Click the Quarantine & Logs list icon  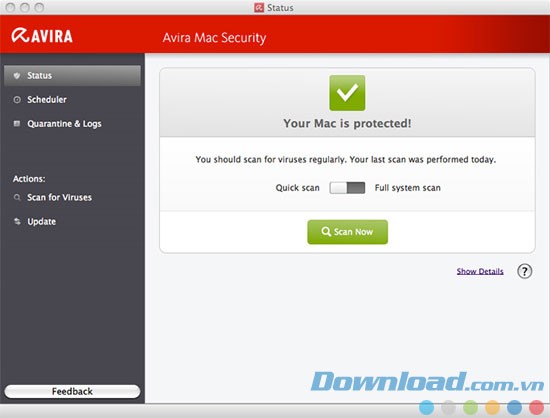coord(16,123)
